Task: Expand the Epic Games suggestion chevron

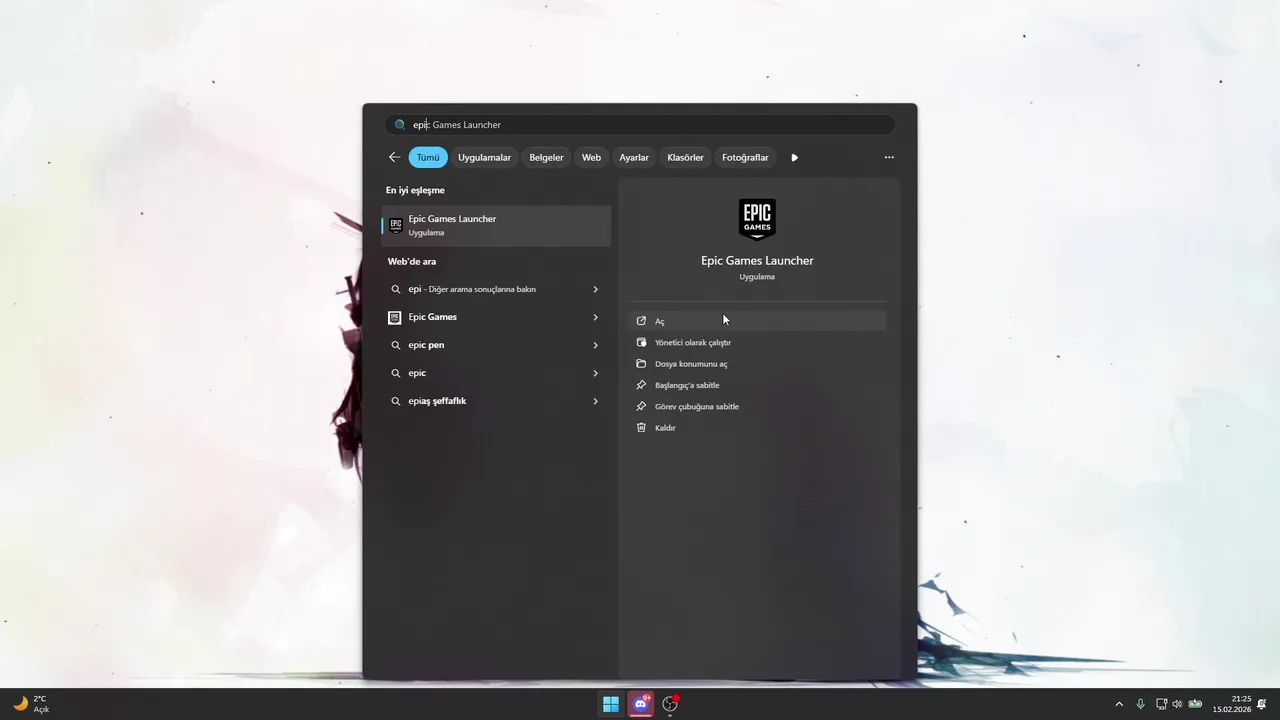Action: pos(595,317)
